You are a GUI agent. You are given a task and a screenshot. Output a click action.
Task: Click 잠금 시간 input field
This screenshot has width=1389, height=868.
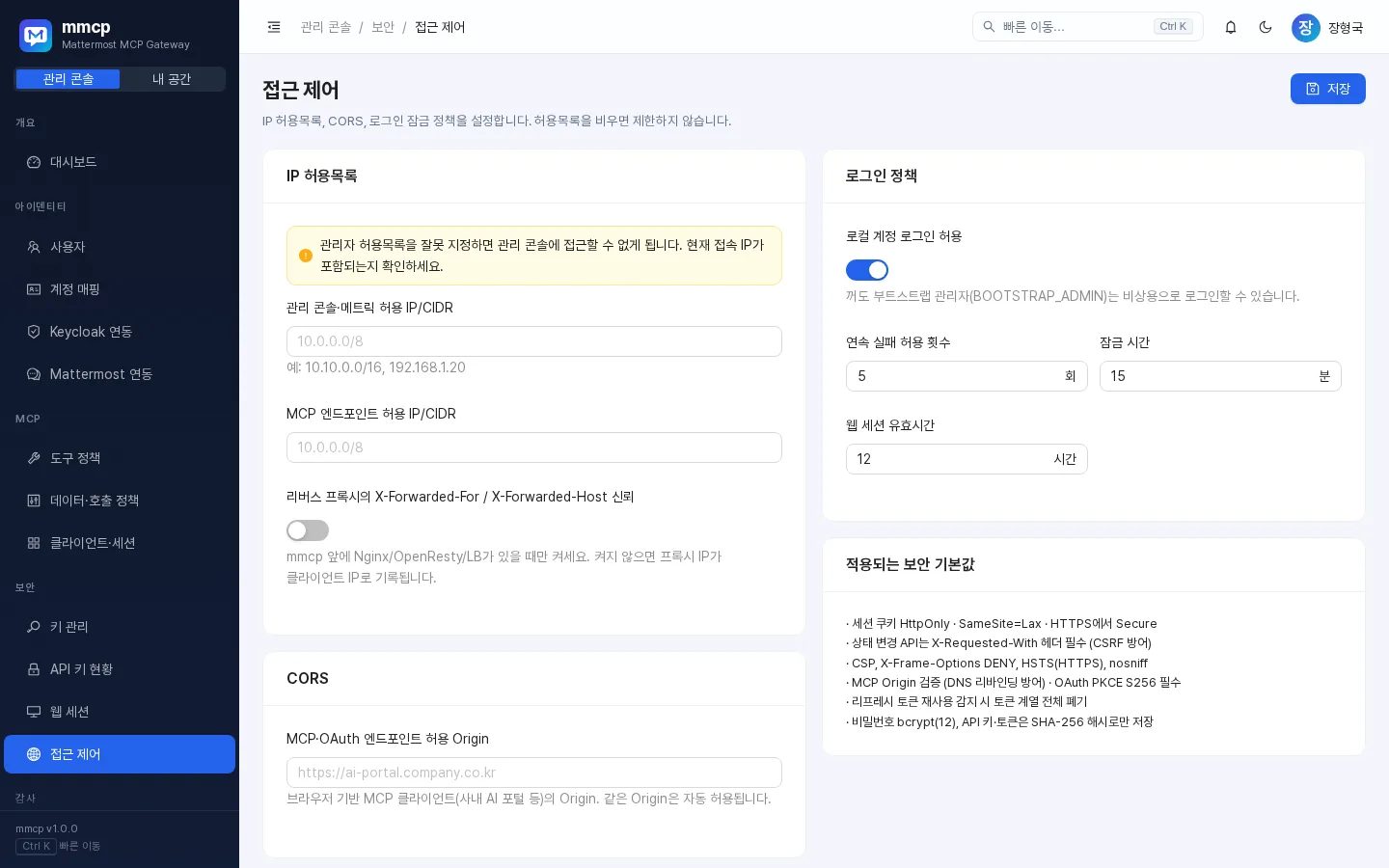(1220, 376)
